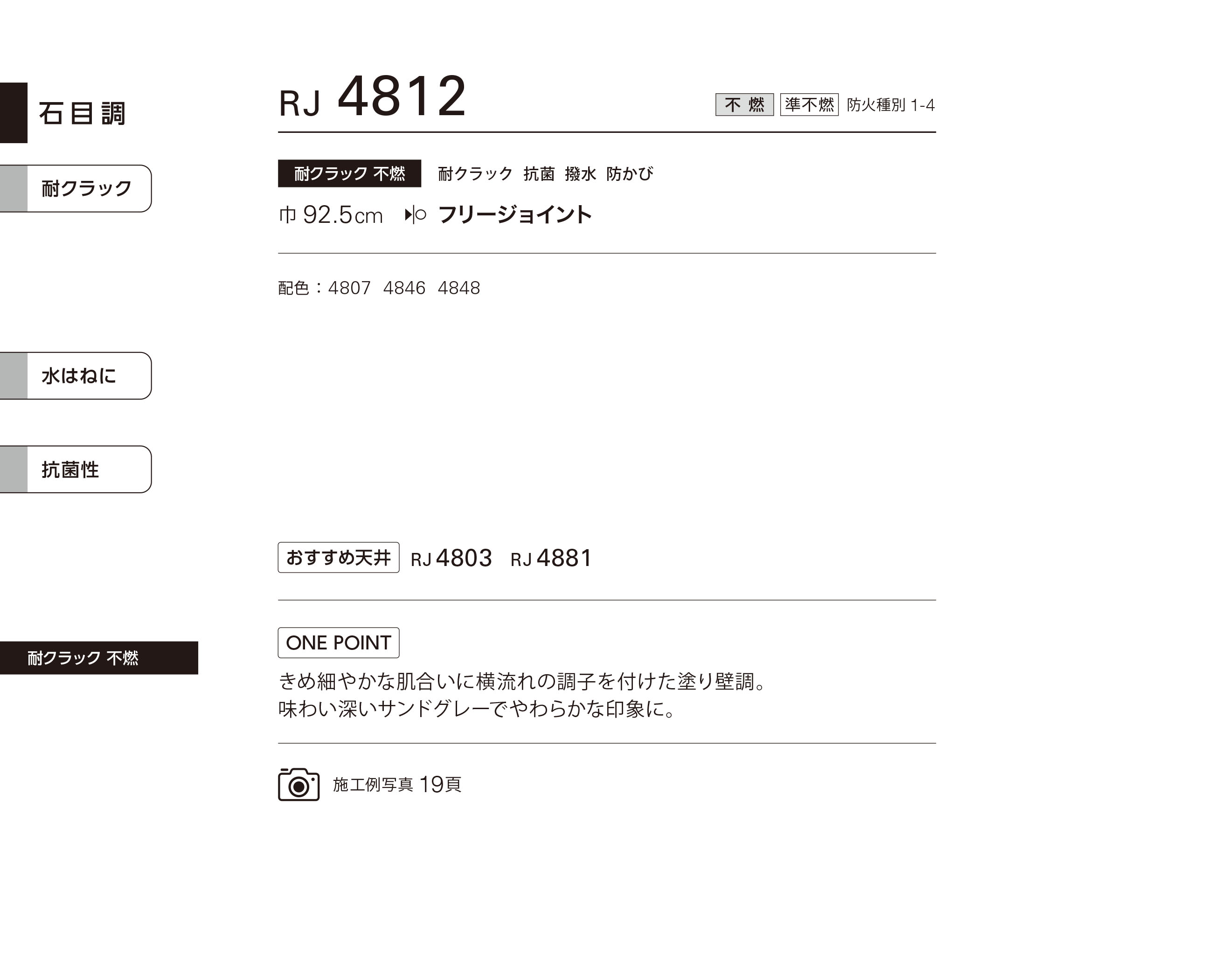
Task: Open the 水はねに side tab
Action: pos(76,376)
